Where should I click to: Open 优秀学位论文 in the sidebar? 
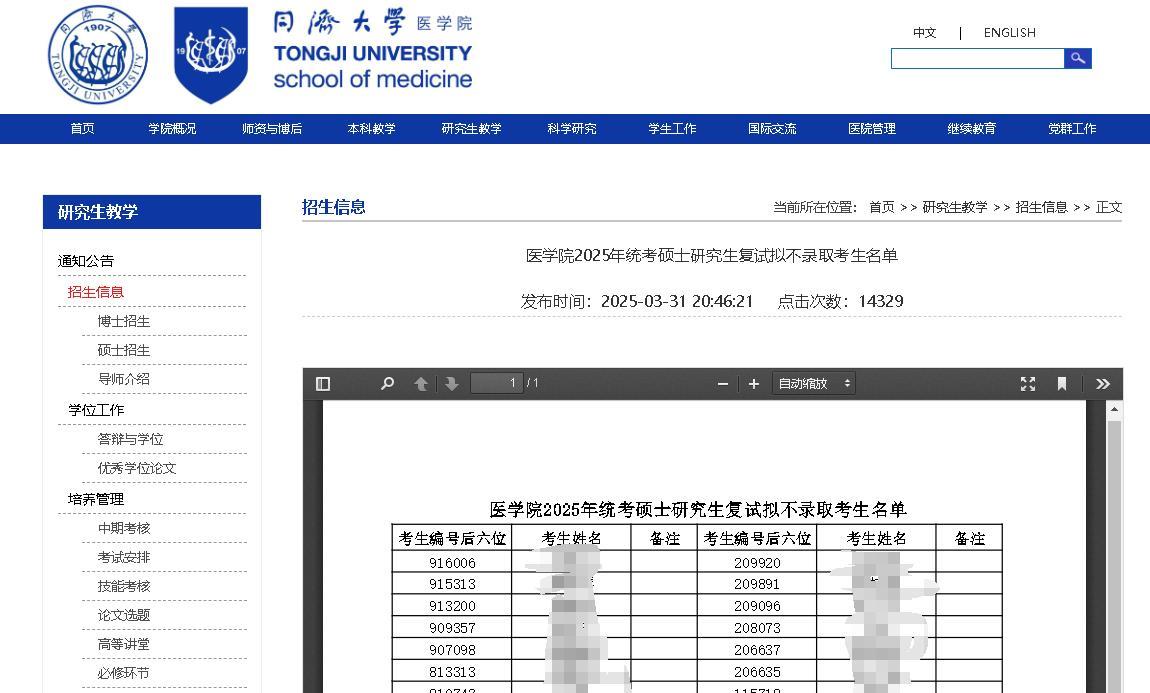[x=136, y=468]
